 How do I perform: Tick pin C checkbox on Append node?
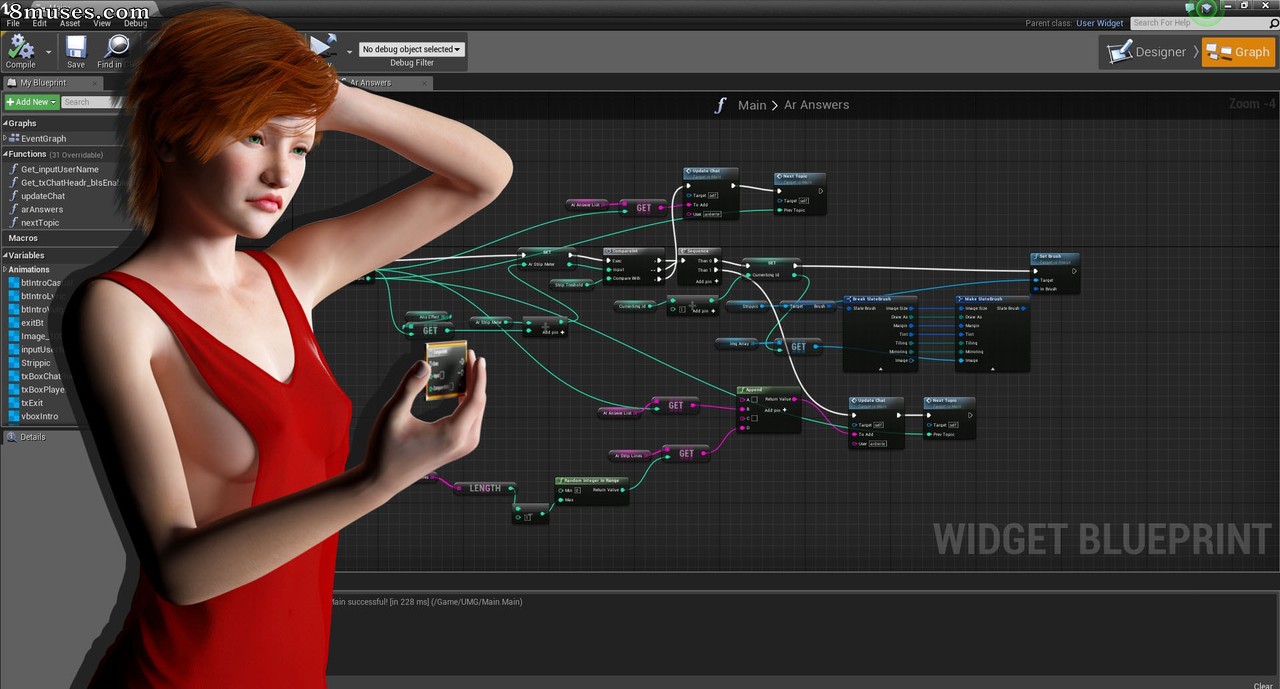coord(754,418)
